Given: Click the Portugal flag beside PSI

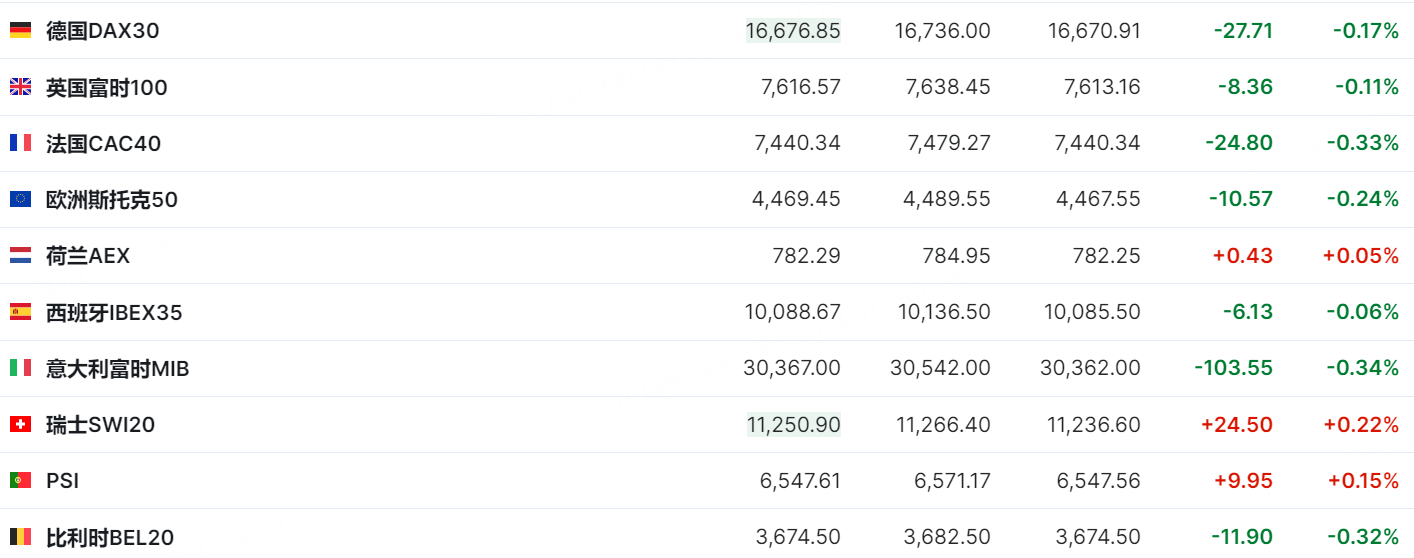Looking at the screenshot, I should [x=20, y=481].
